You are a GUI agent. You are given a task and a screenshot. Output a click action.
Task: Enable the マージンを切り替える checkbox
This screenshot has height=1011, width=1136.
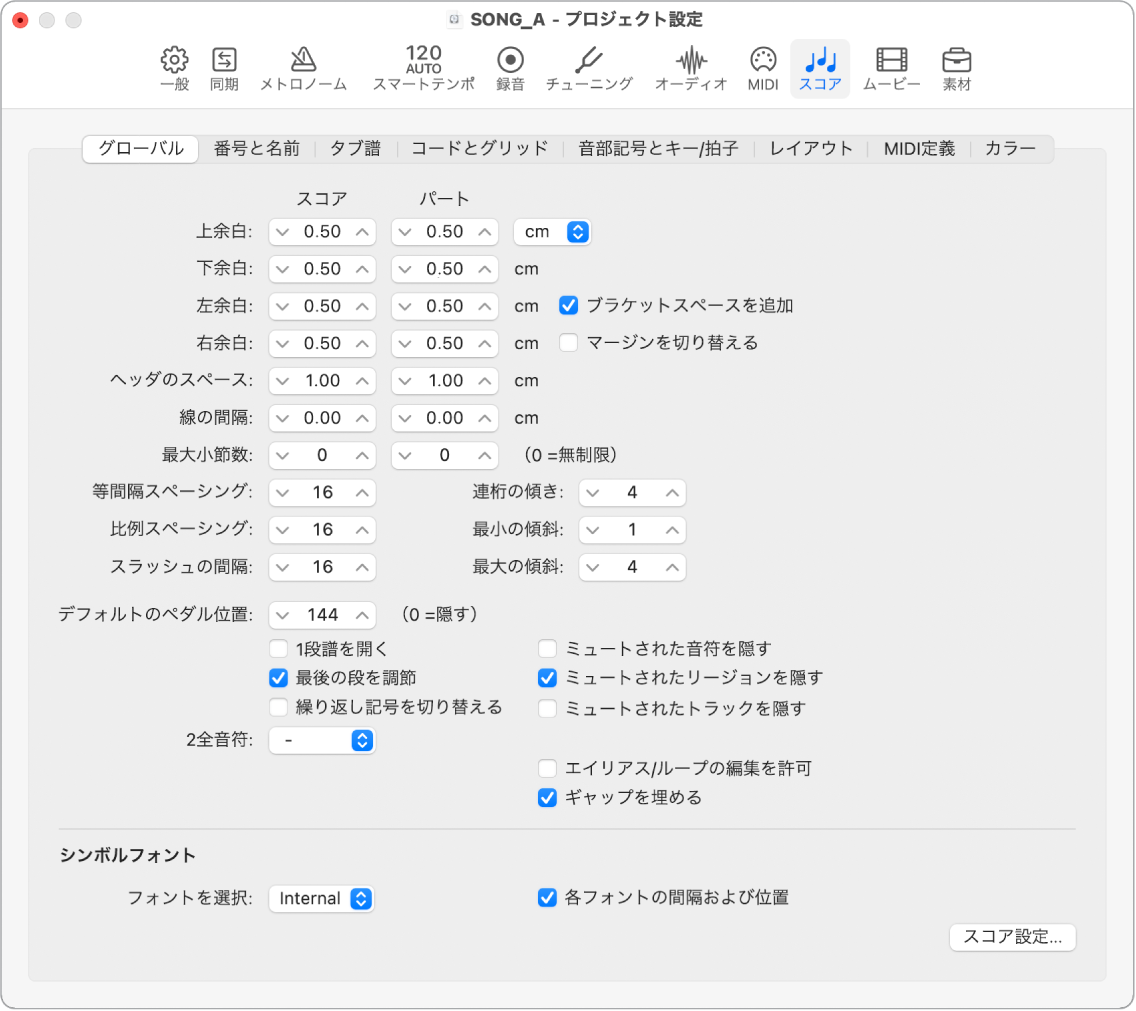pyautogui.click(x=569, y=343)
